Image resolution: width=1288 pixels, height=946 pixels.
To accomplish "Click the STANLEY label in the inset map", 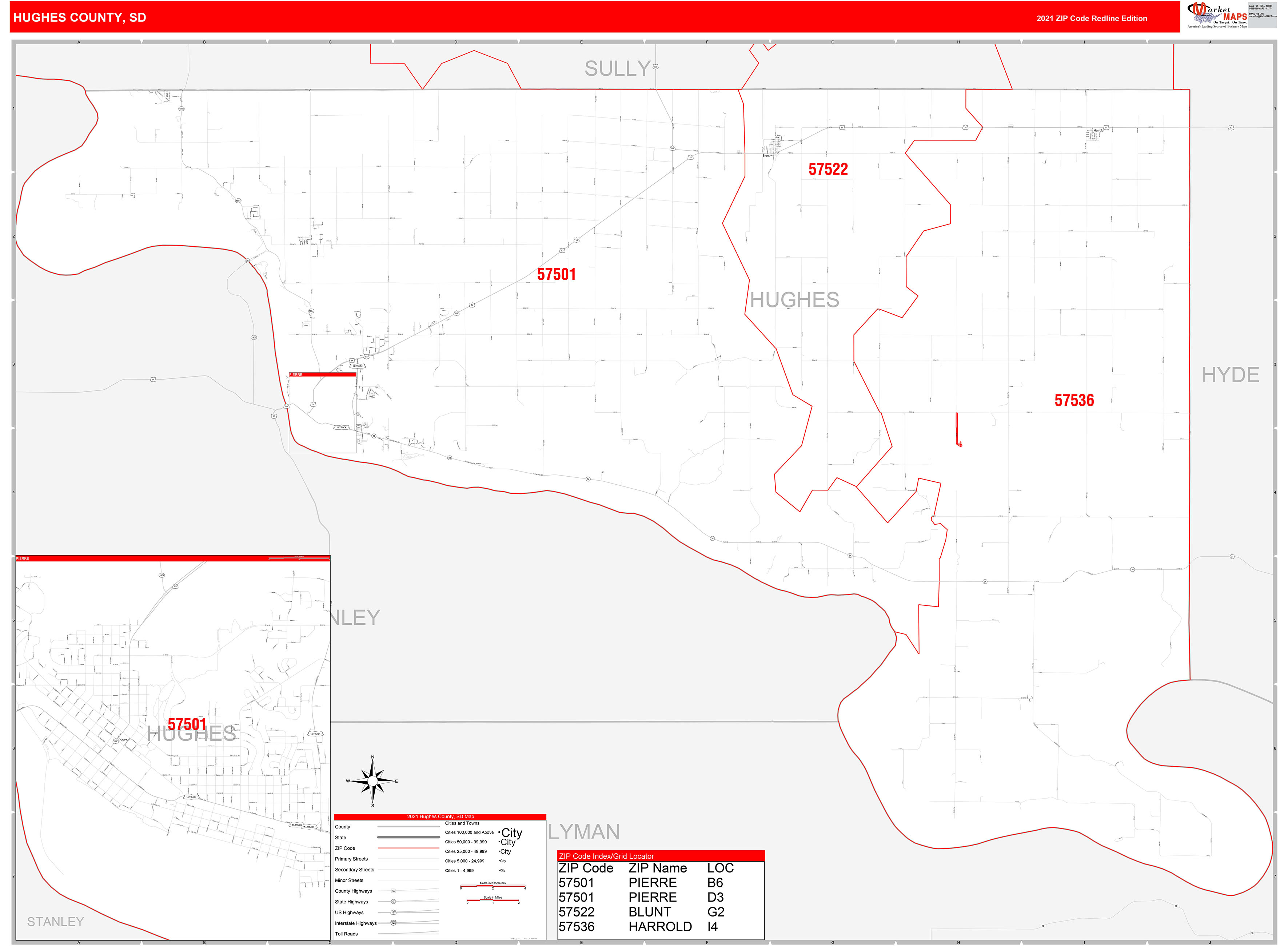I will point(56,921).
